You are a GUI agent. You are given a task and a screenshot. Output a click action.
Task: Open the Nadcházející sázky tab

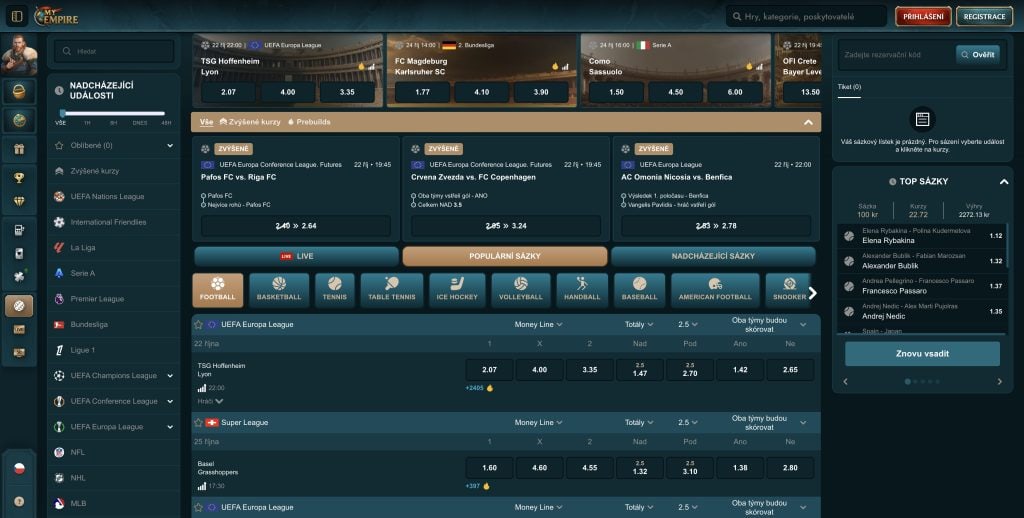tap(713, 256)
